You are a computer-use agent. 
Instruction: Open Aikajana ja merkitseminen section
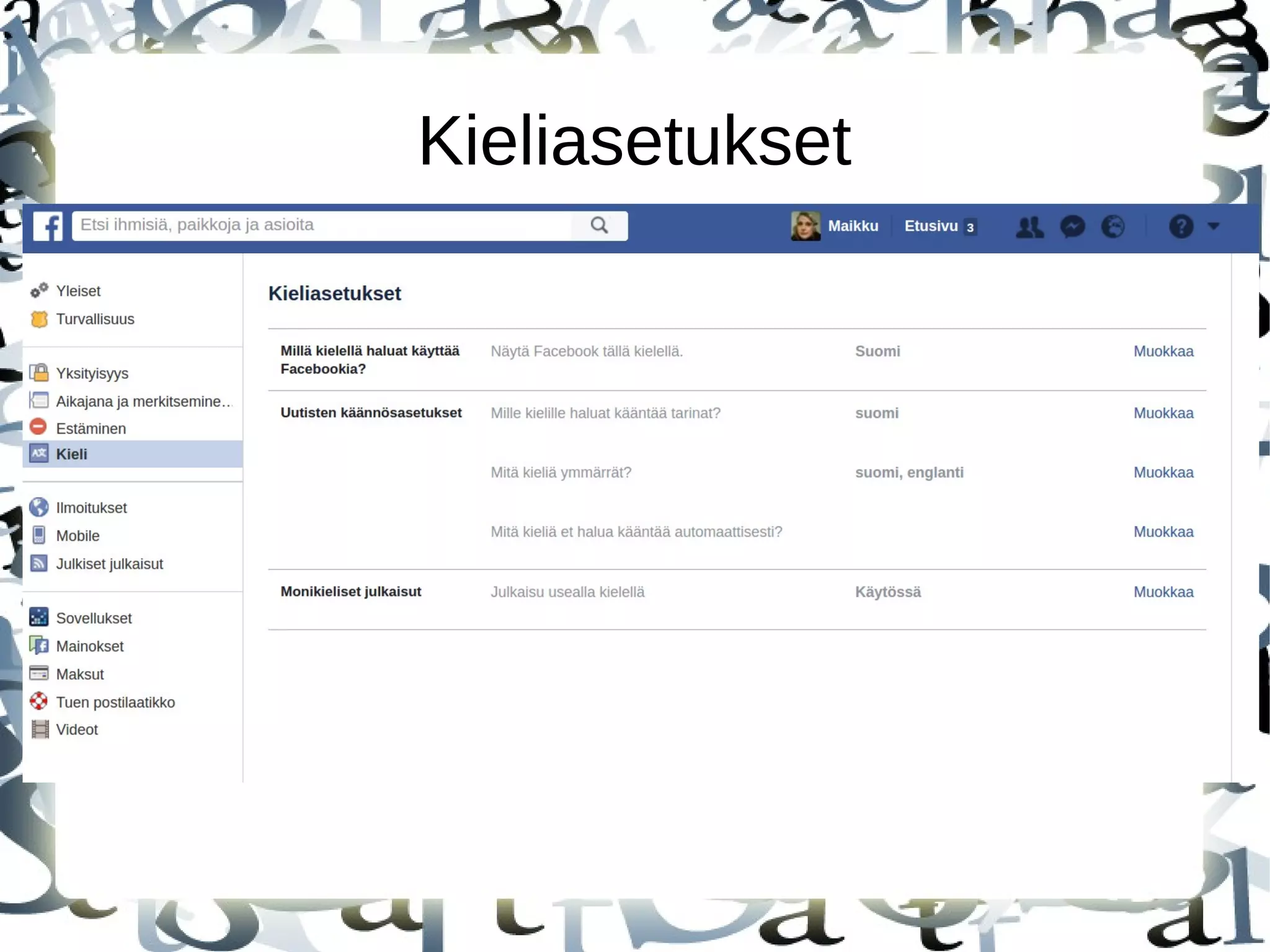point(143,401)
